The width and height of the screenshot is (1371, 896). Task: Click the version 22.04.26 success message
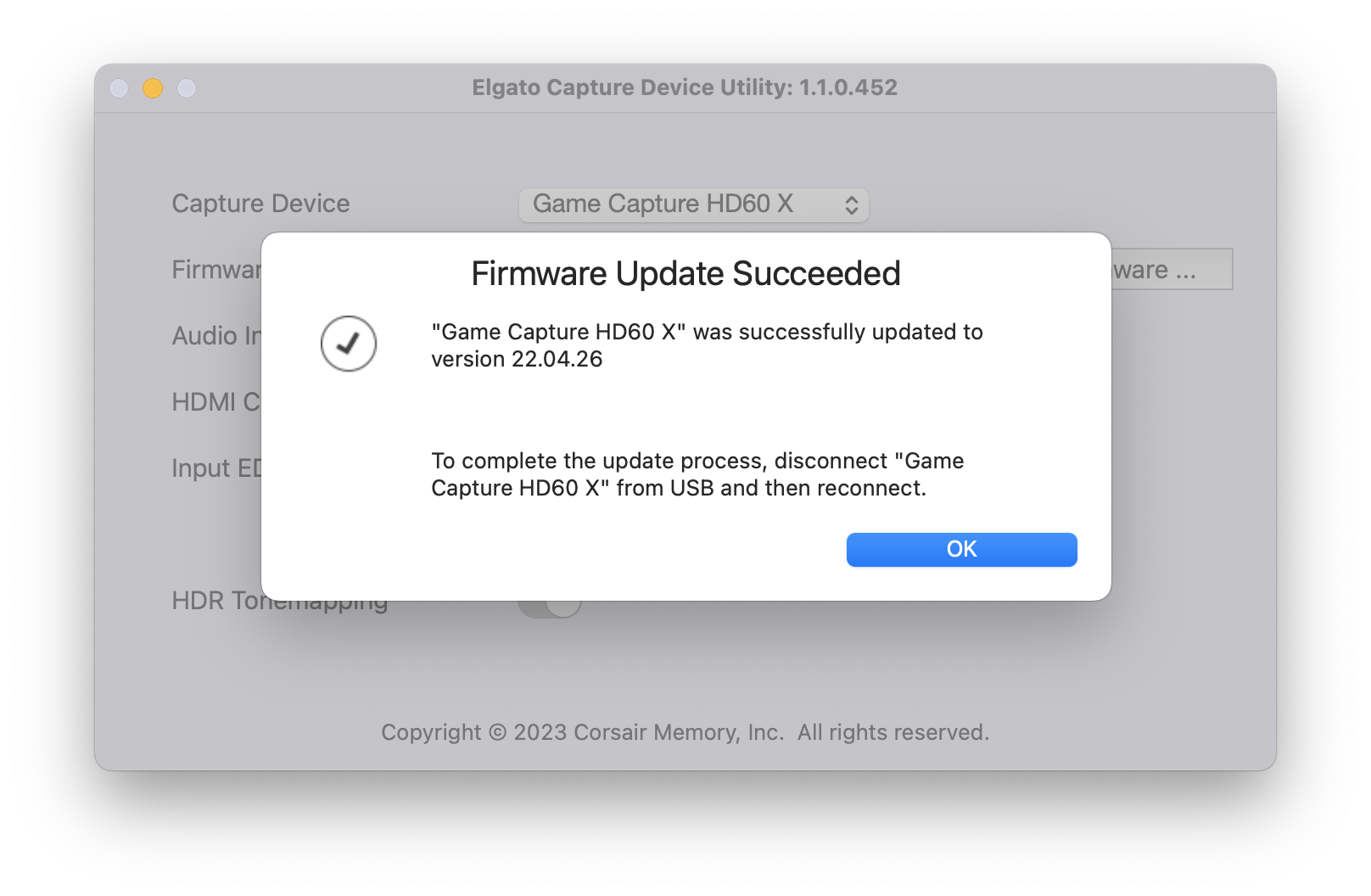tap(707, 345)
